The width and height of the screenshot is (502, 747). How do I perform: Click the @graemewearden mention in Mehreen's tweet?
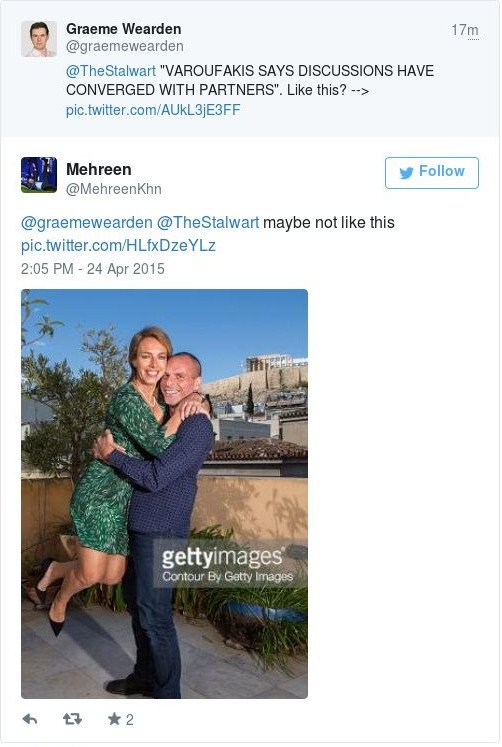(x=87, y=222)
